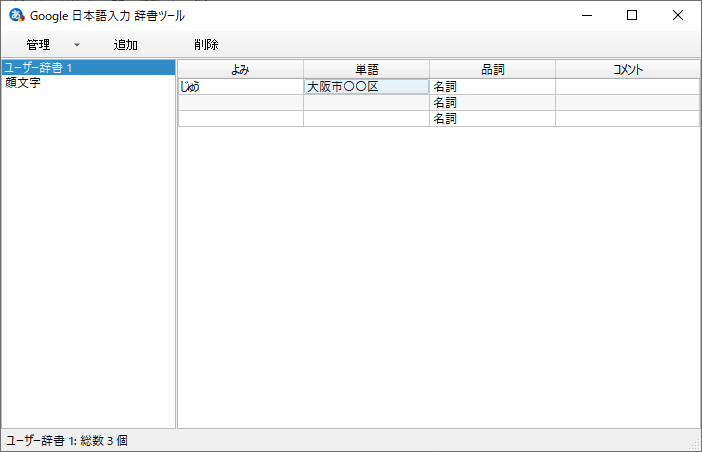Minimize the 辞書ツール window
Screen dimensions: 702x452
pos(587,15)
